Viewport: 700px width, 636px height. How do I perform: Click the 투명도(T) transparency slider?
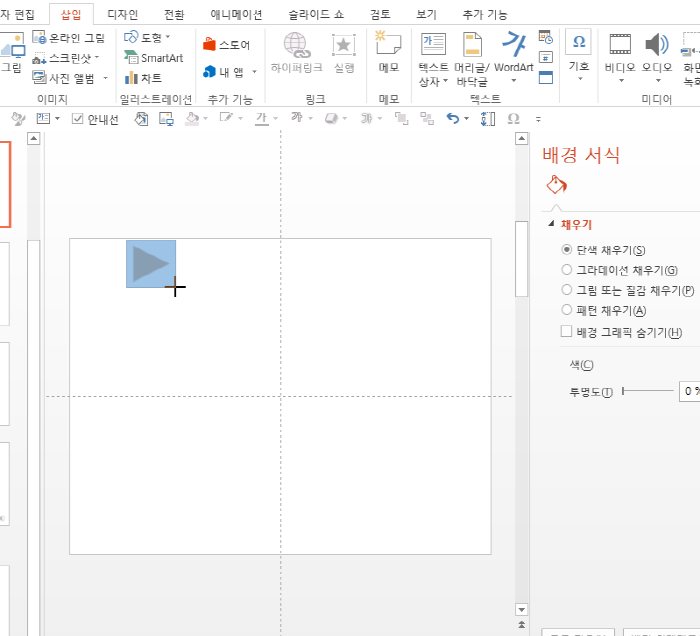point(647,391)
